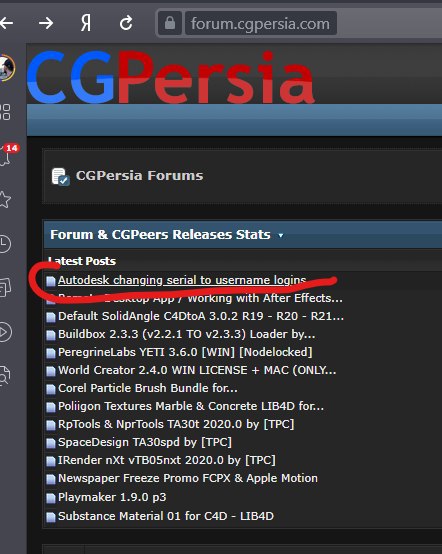The image size is (442, 554).
Task: Click post icon beside PeregrineLabs YETI
Action: (51, 353)
